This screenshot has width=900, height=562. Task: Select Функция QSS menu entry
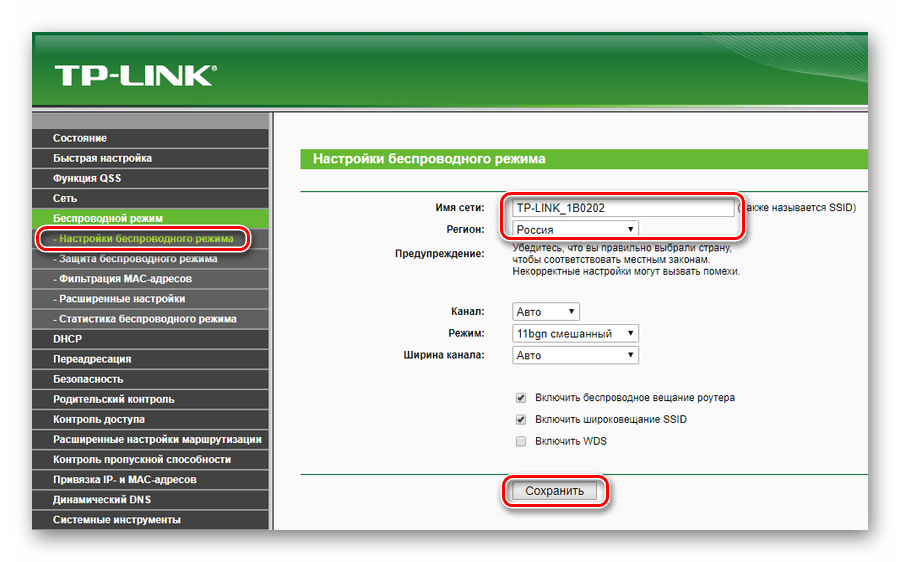(150, 179)
